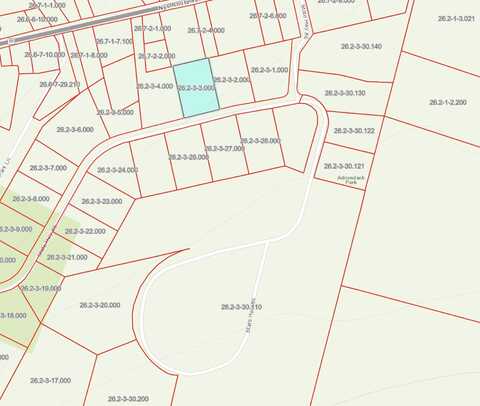The image size is (480, 406).
Task: Select parcel 26.2-3-30.200
Action: click(128, 399)
